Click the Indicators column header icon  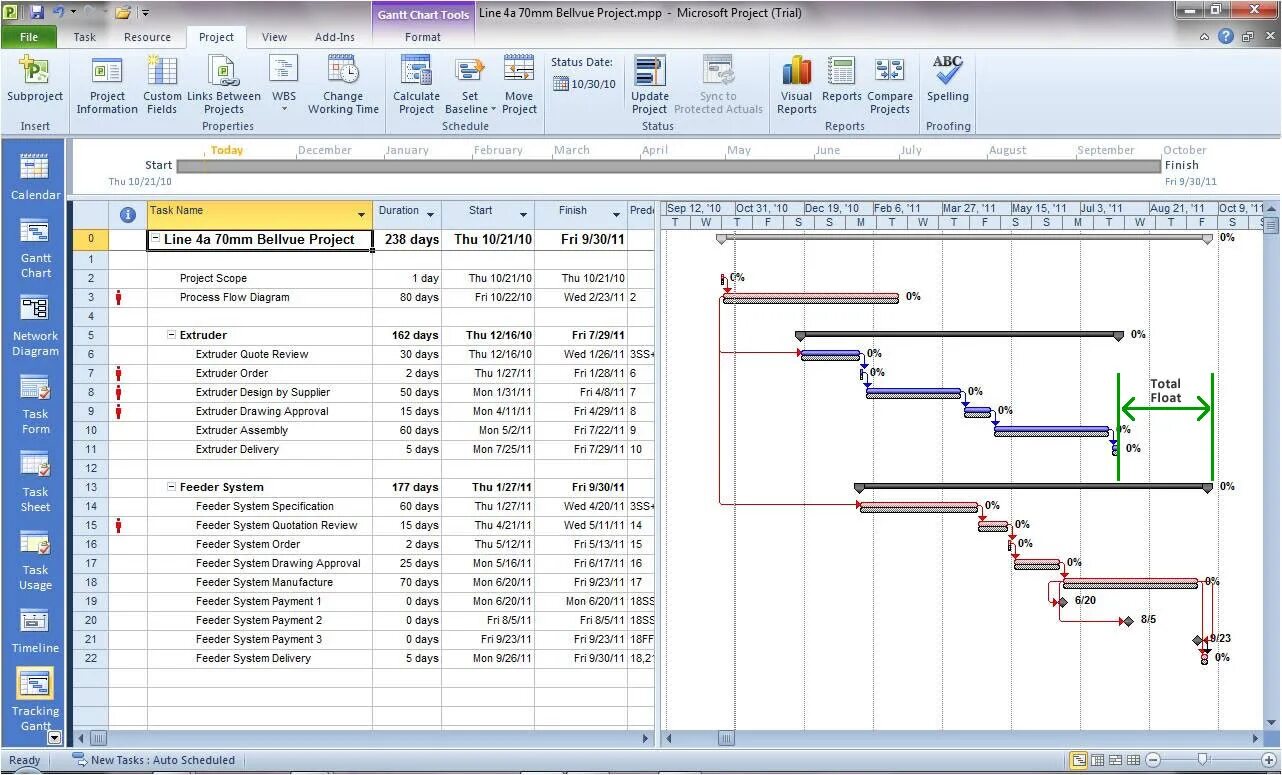128,214
